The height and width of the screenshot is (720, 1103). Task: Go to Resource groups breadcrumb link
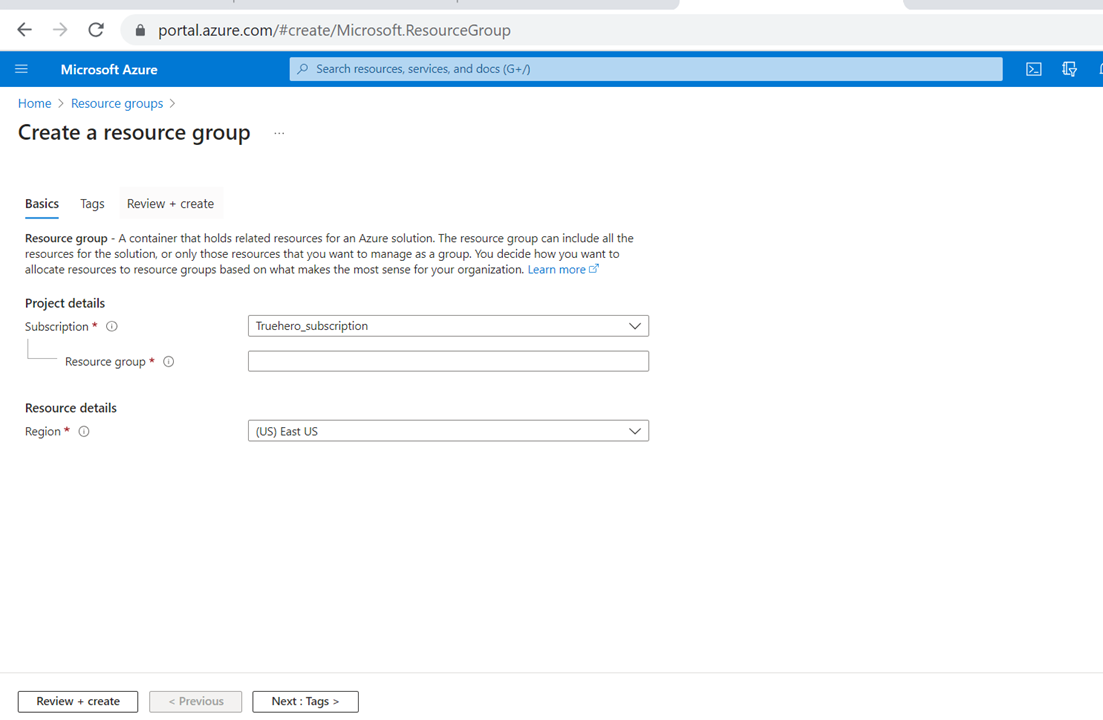click(x=116, y=103)
